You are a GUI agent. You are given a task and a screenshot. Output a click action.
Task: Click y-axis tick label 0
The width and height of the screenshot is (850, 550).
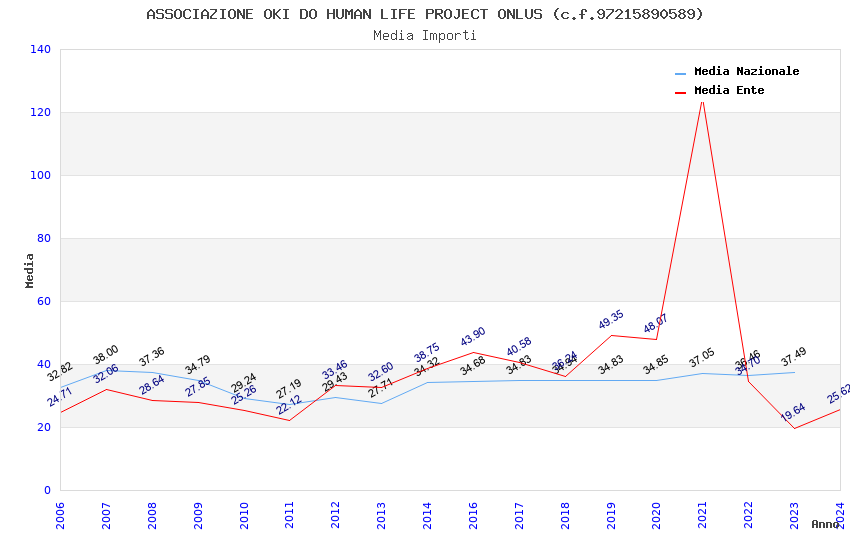click(48, 490)
